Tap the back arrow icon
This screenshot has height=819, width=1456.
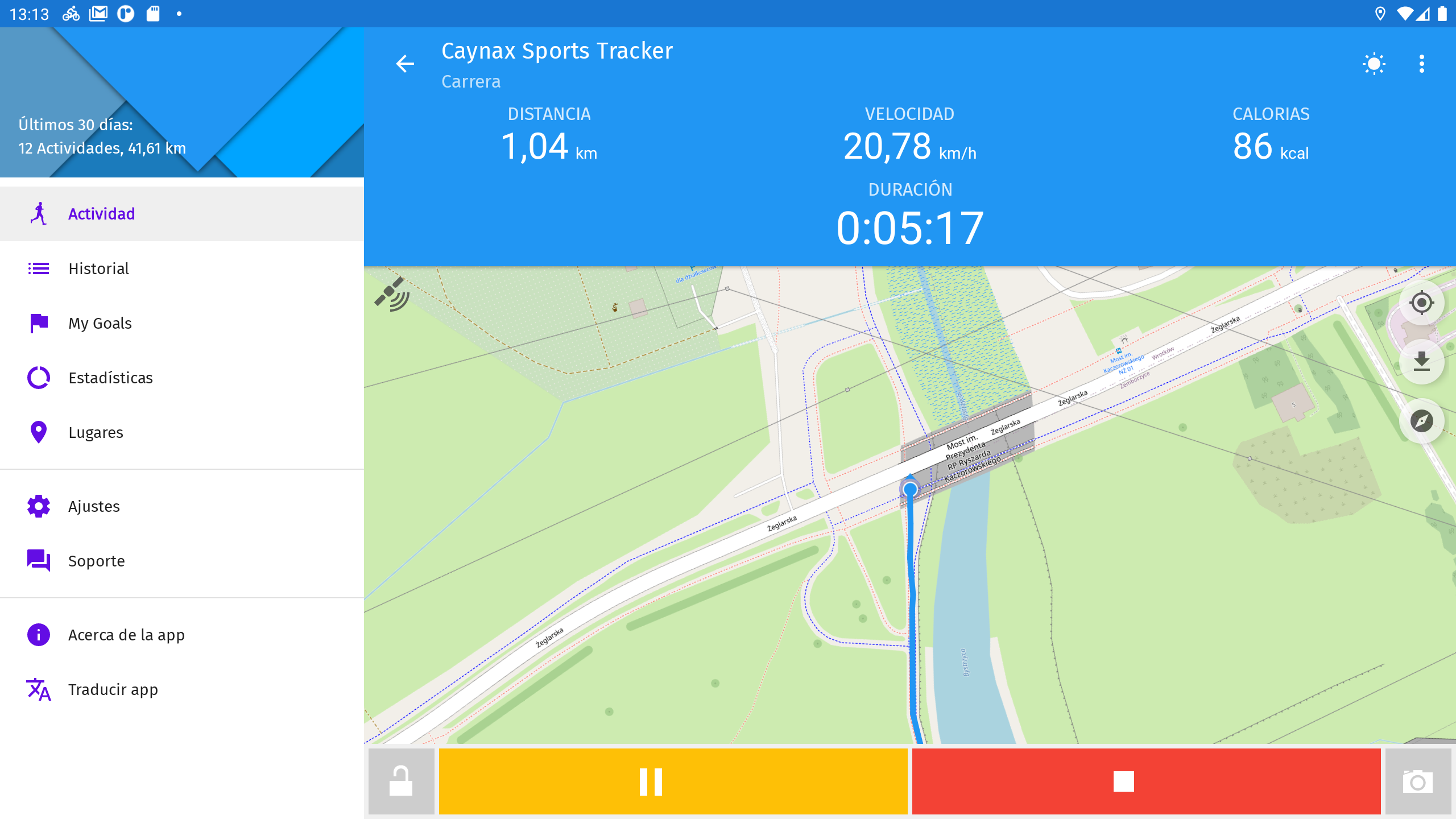coord(405,64)
